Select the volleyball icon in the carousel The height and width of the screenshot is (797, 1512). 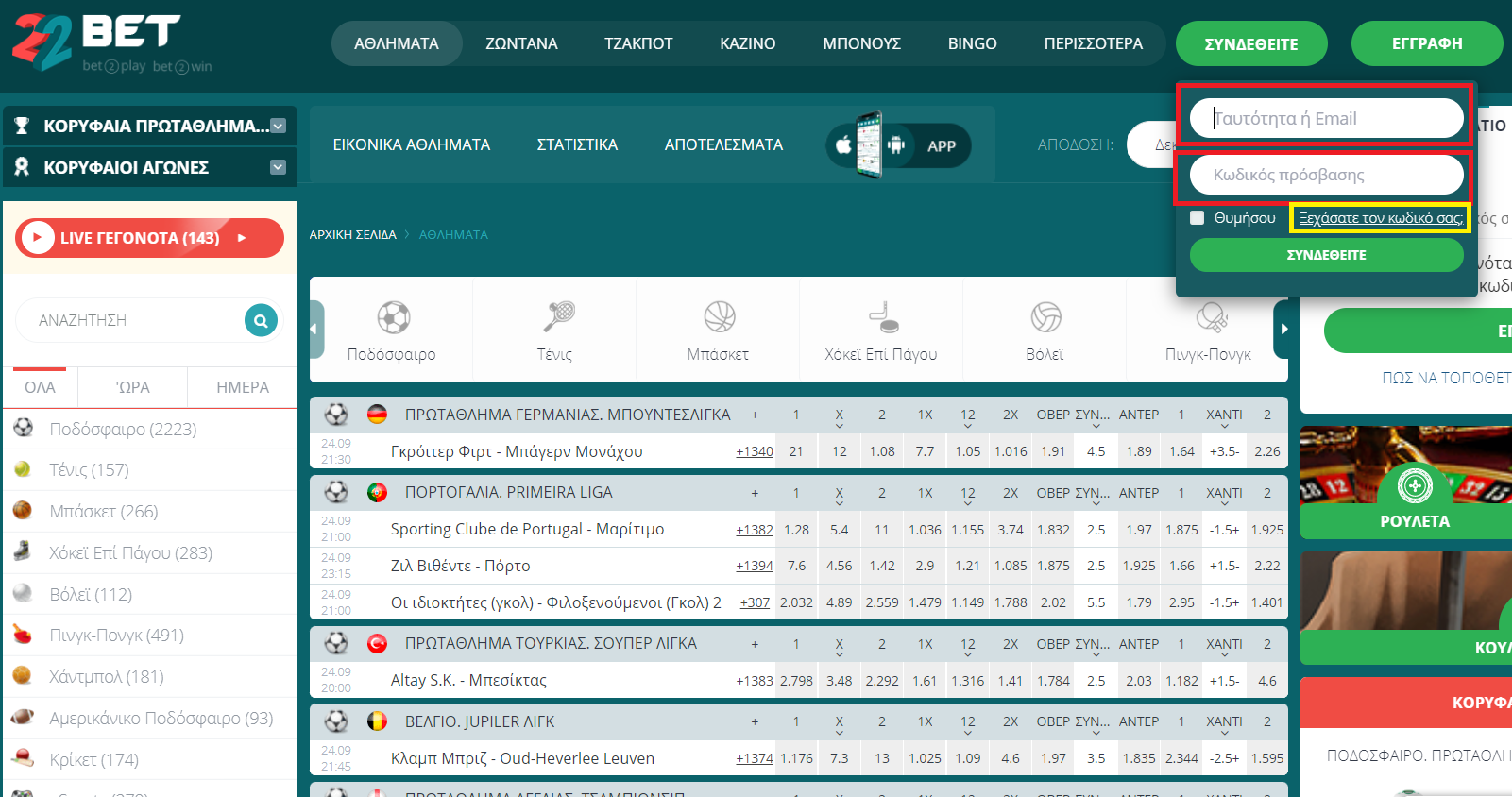(1045, 317)
